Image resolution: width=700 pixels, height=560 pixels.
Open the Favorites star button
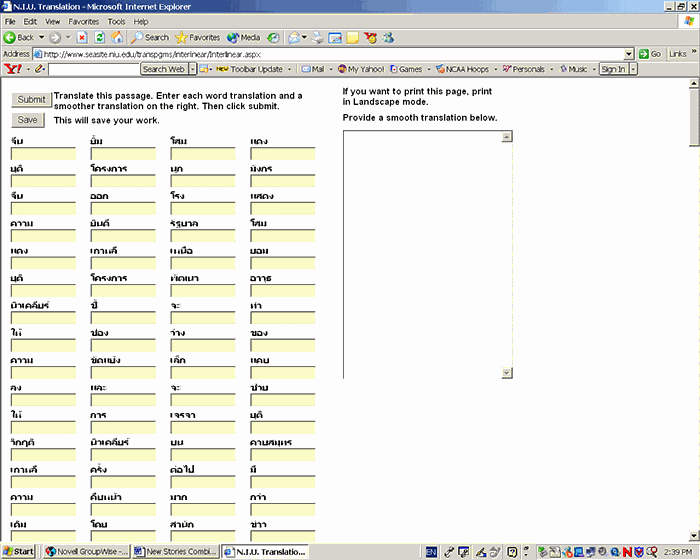click(198, 38)
